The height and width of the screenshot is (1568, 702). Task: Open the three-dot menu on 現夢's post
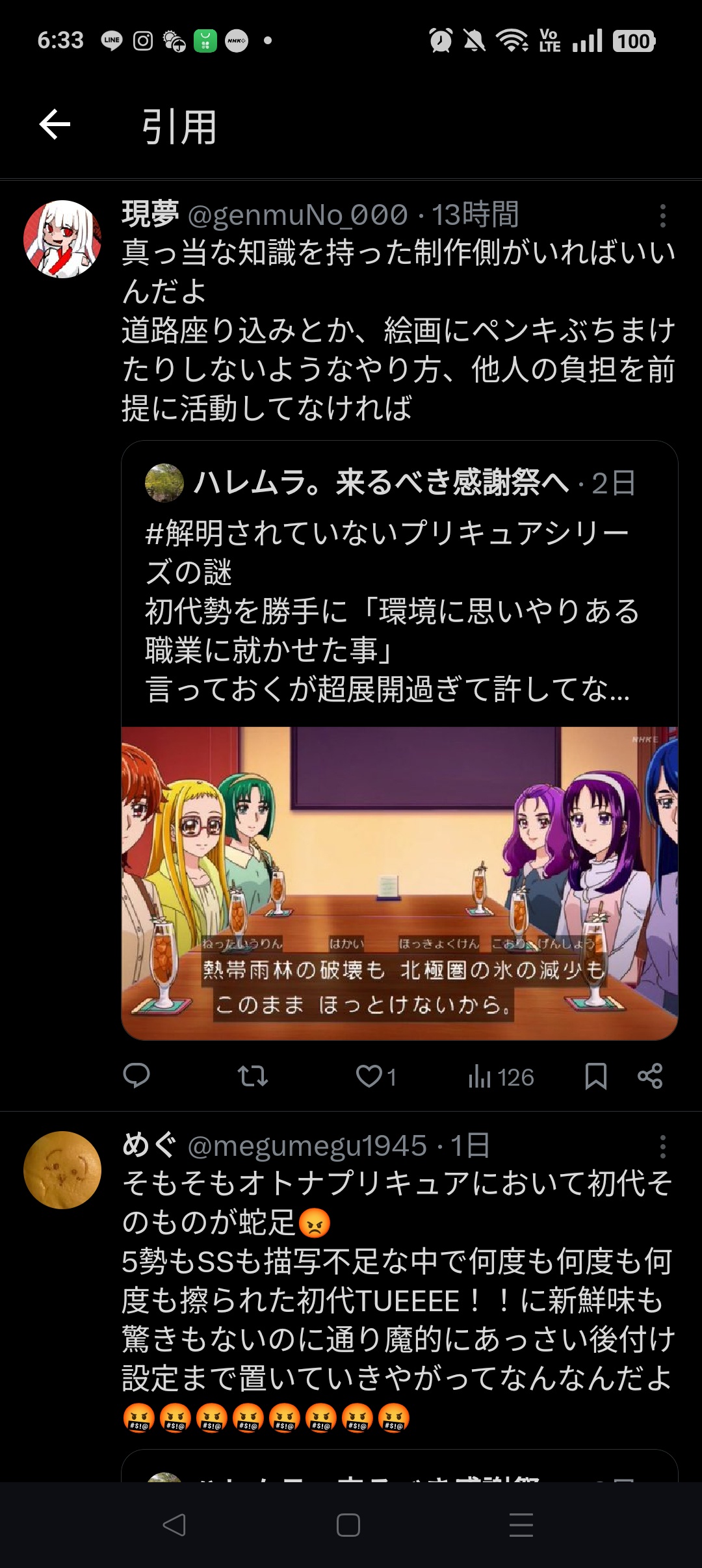coord(662,216)
